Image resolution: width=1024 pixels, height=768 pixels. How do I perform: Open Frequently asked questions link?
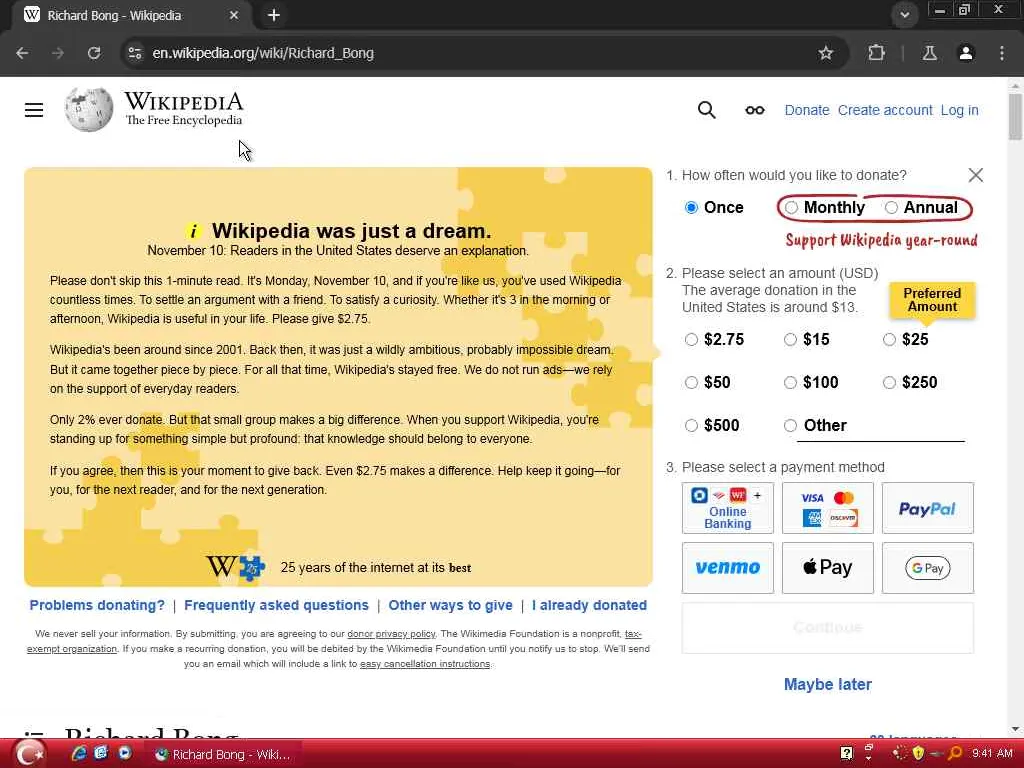click(x=276, y=605)
